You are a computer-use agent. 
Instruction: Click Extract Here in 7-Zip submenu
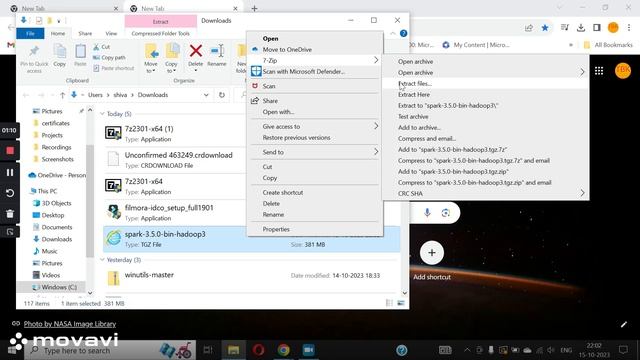[414, 95]
